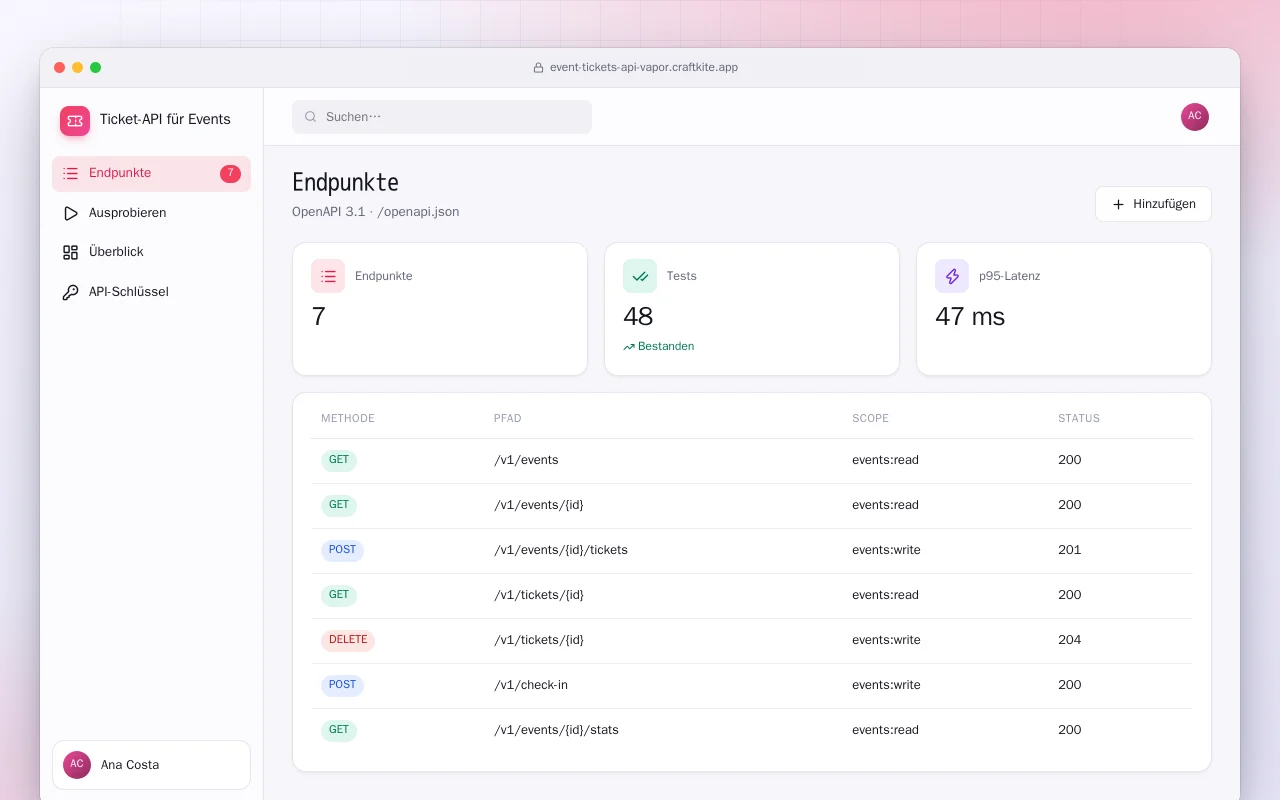
Task: Click the plus icon on Hinzufügen
Action: 1118,204
